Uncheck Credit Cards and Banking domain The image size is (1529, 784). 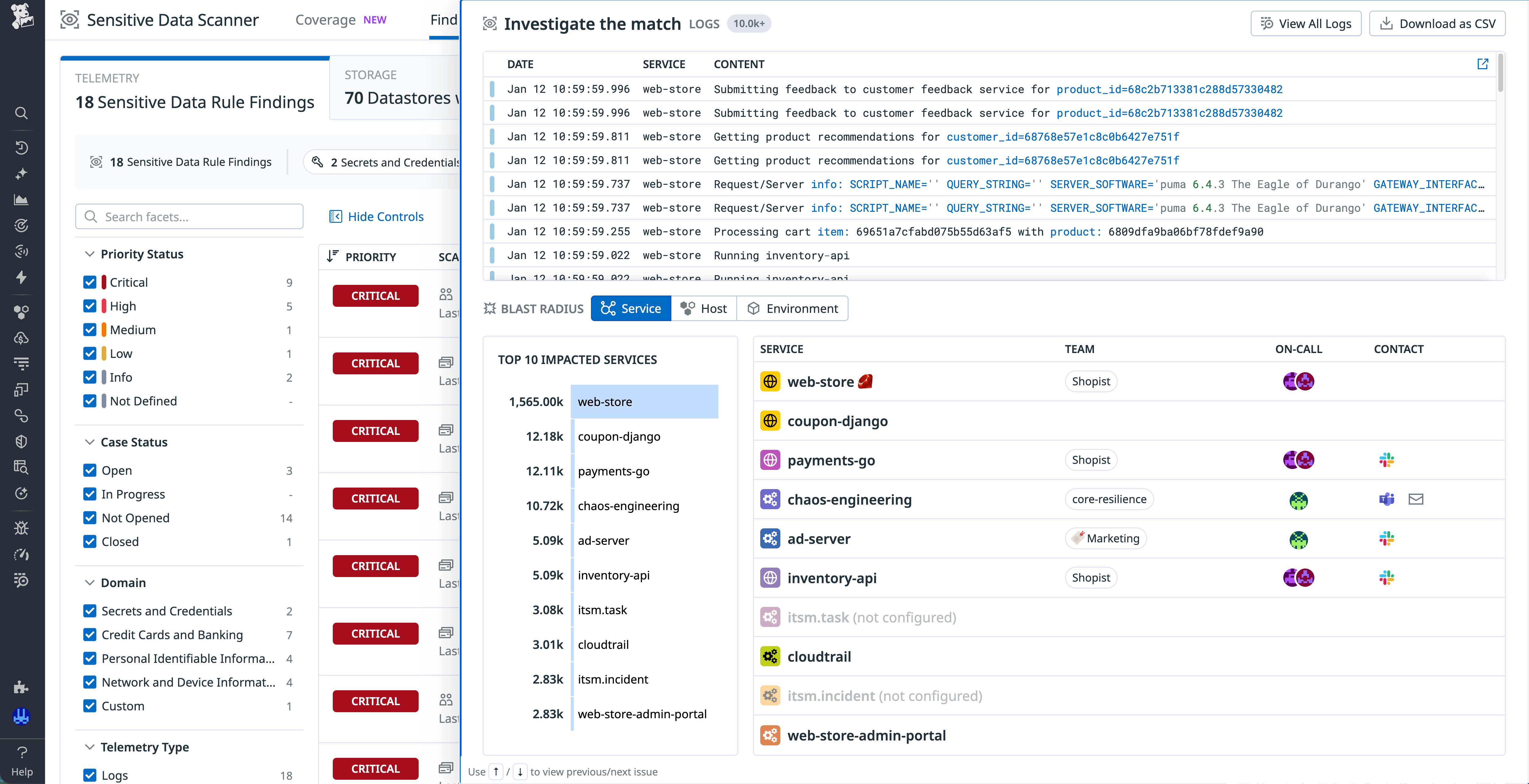pyautogui.click(x=90, y=635)
